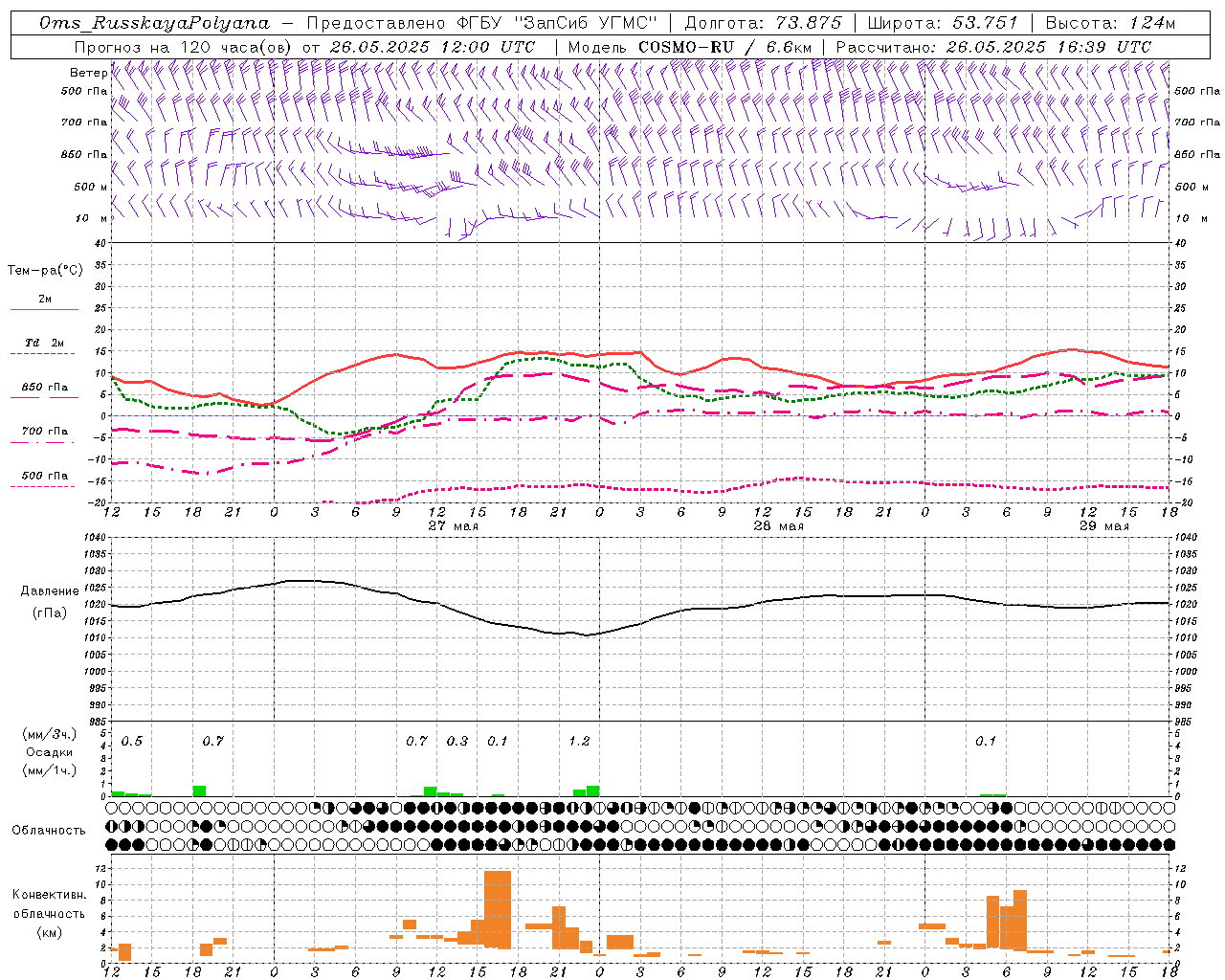1225x980 pixels.
Task: Click the '0.5' precipitation amount value
Action: pyautogui.click(x=132, y=742)
